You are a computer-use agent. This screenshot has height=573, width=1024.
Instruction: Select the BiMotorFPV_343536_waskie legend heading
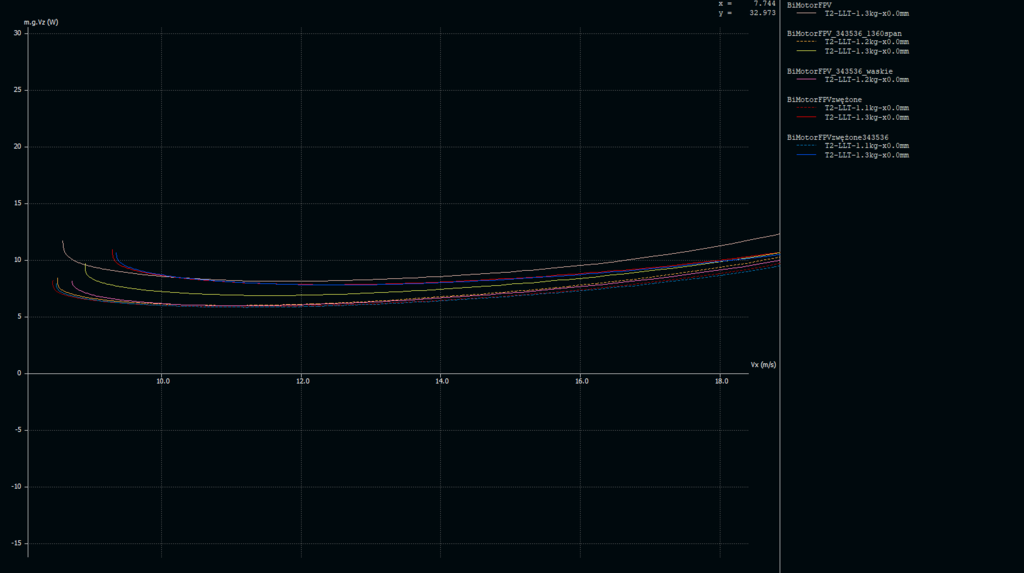tap(840, 71)
